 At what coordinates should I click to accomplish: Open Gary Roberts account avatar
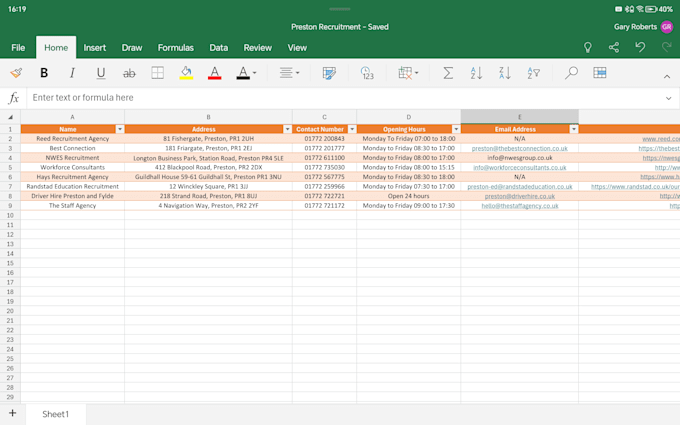667,27
